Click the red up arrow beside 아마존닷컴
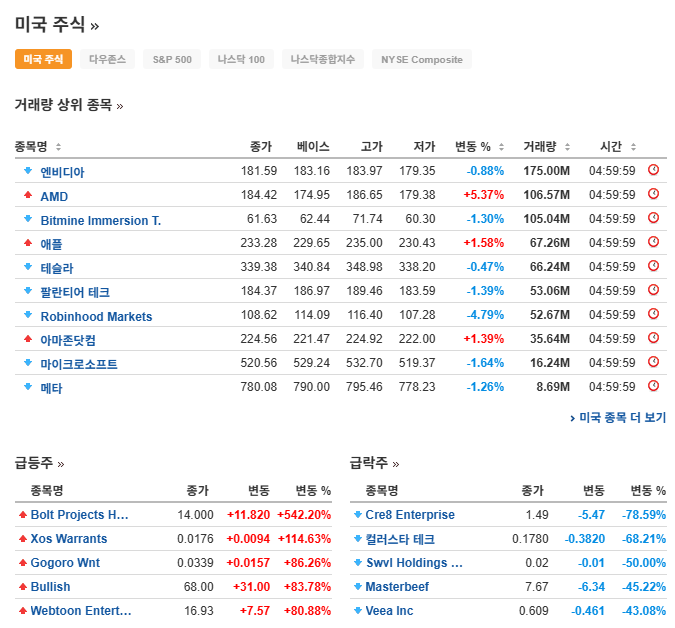Screen dimensions: 675x628 click(x=28, y=339)
